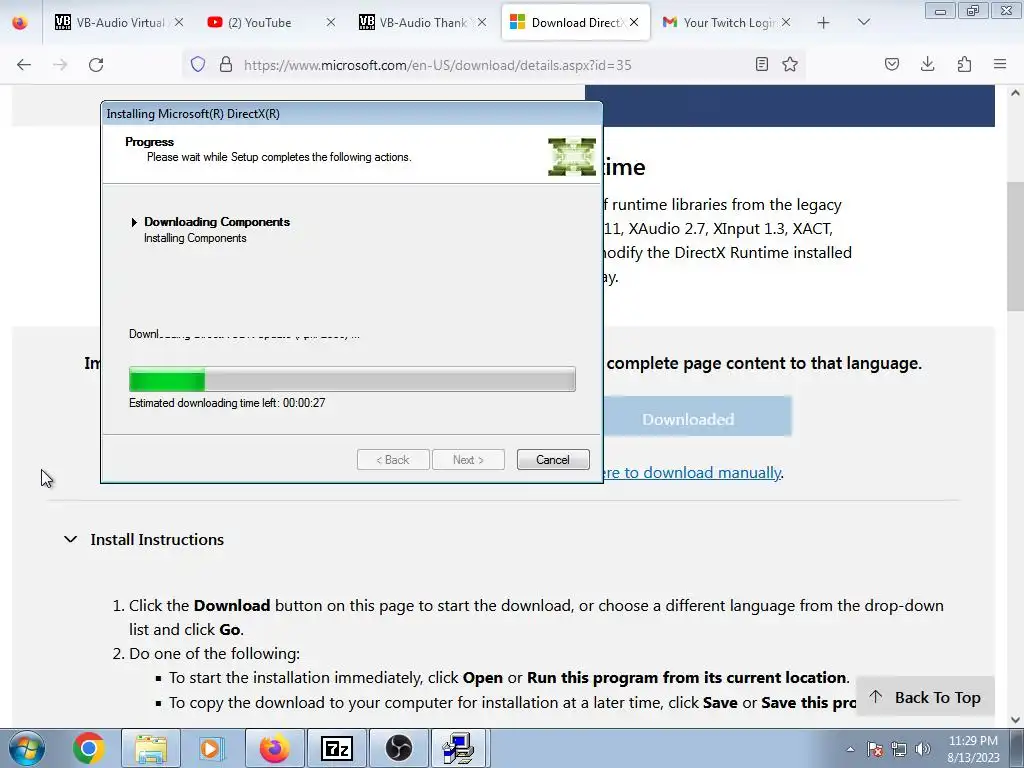Click the DirectX logo in the installer
This screenshot has height=768, width=1024.
pyautogui.click(x=572, y=157)
